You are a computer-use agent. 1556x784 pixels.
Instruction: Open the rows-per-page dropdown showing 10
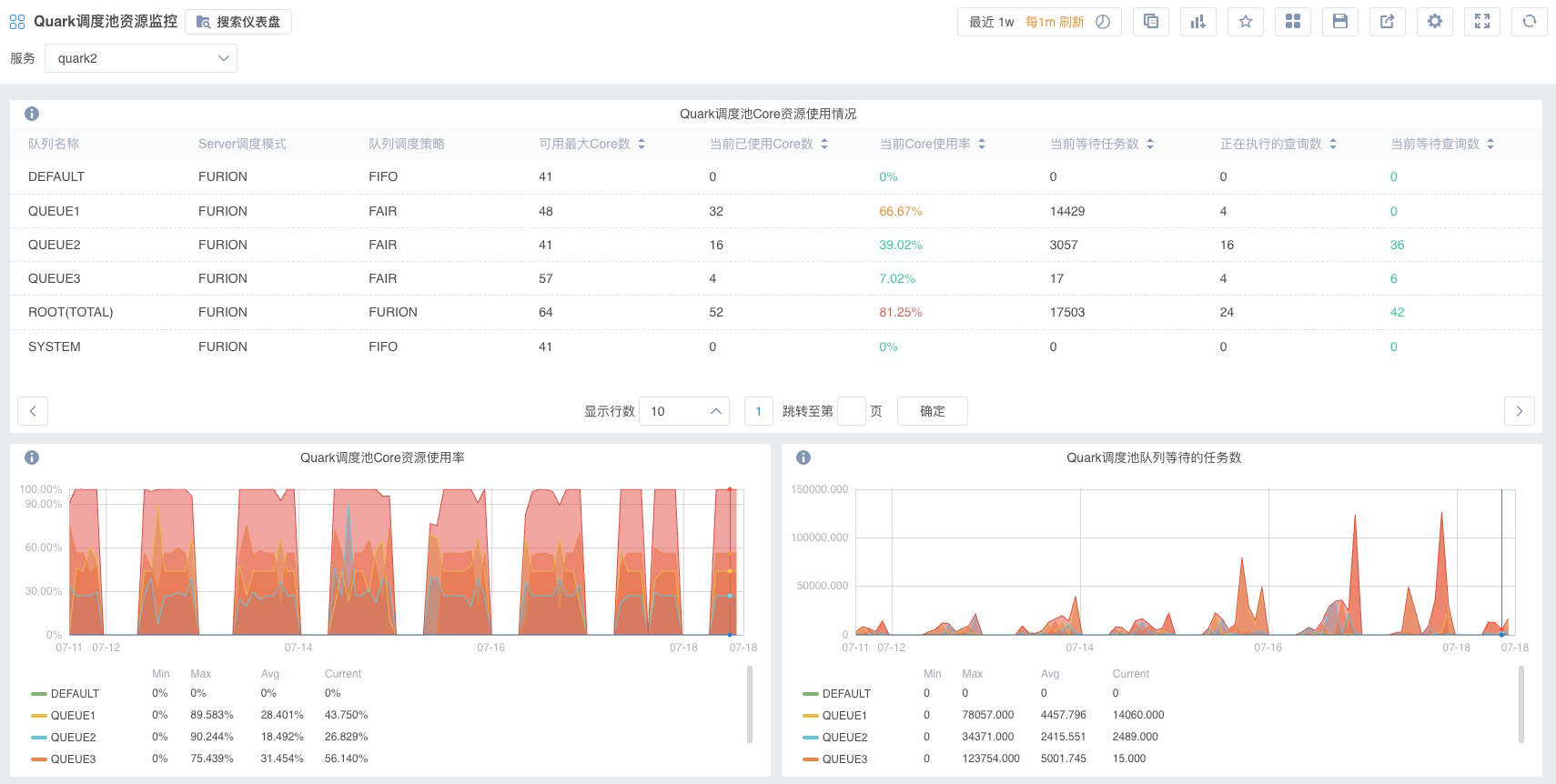tap(684, 411)
